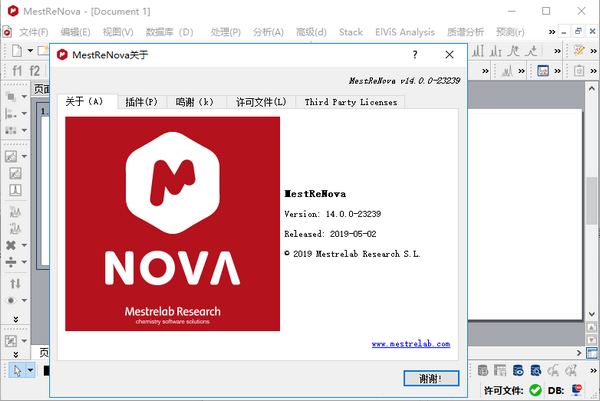This screenshot has height=401, width=600.
Task: Click the multiply X icon
Action: click(x=11, y=245)
